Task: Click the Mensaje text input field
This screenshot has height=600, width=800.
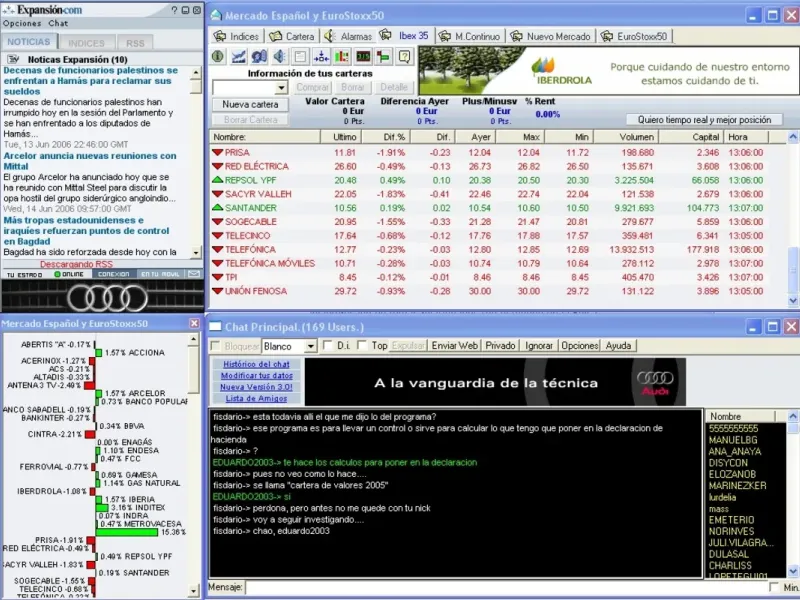Action: coord(505,587)
